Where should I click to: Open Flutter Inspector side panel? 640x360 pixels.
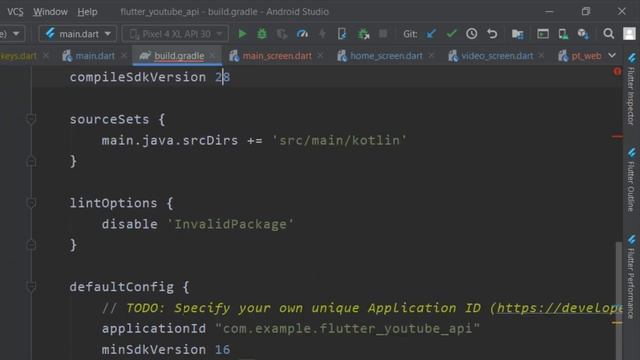(631, 89)
